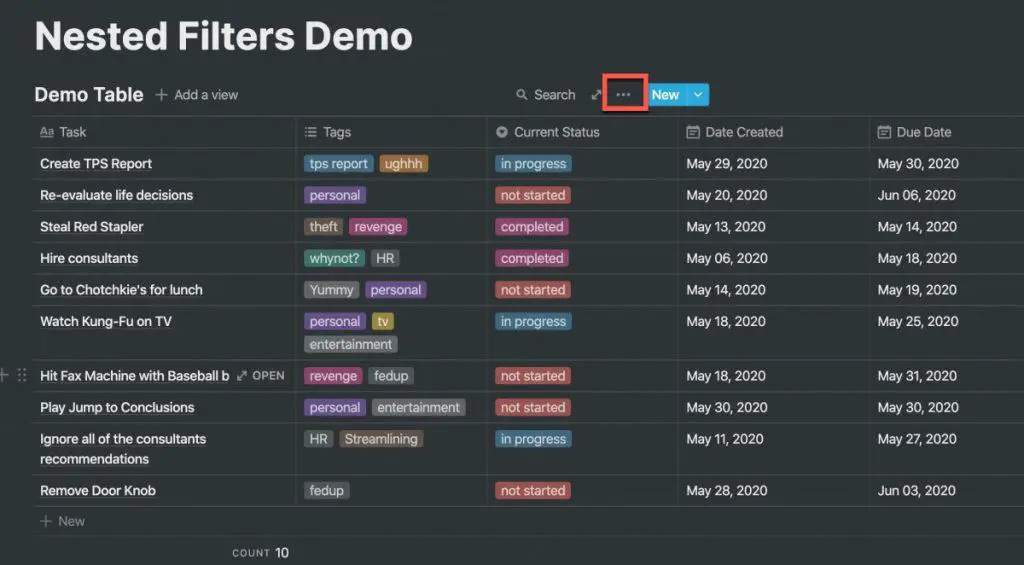The height and width of the screenshot is (565, 1024).
Task: Click the Search magnifier icon
Action: coord(521,95)
